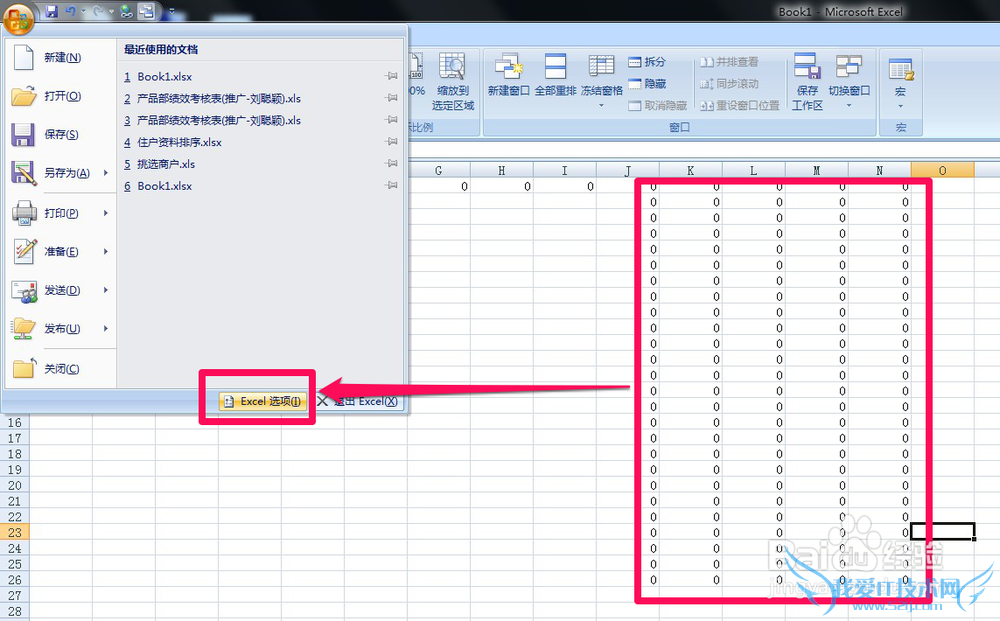The height and width of the screenshot is (621, 1000).
Task: Choose 关闭(C) in the Office menu
Action: click(x=61, y=369)
